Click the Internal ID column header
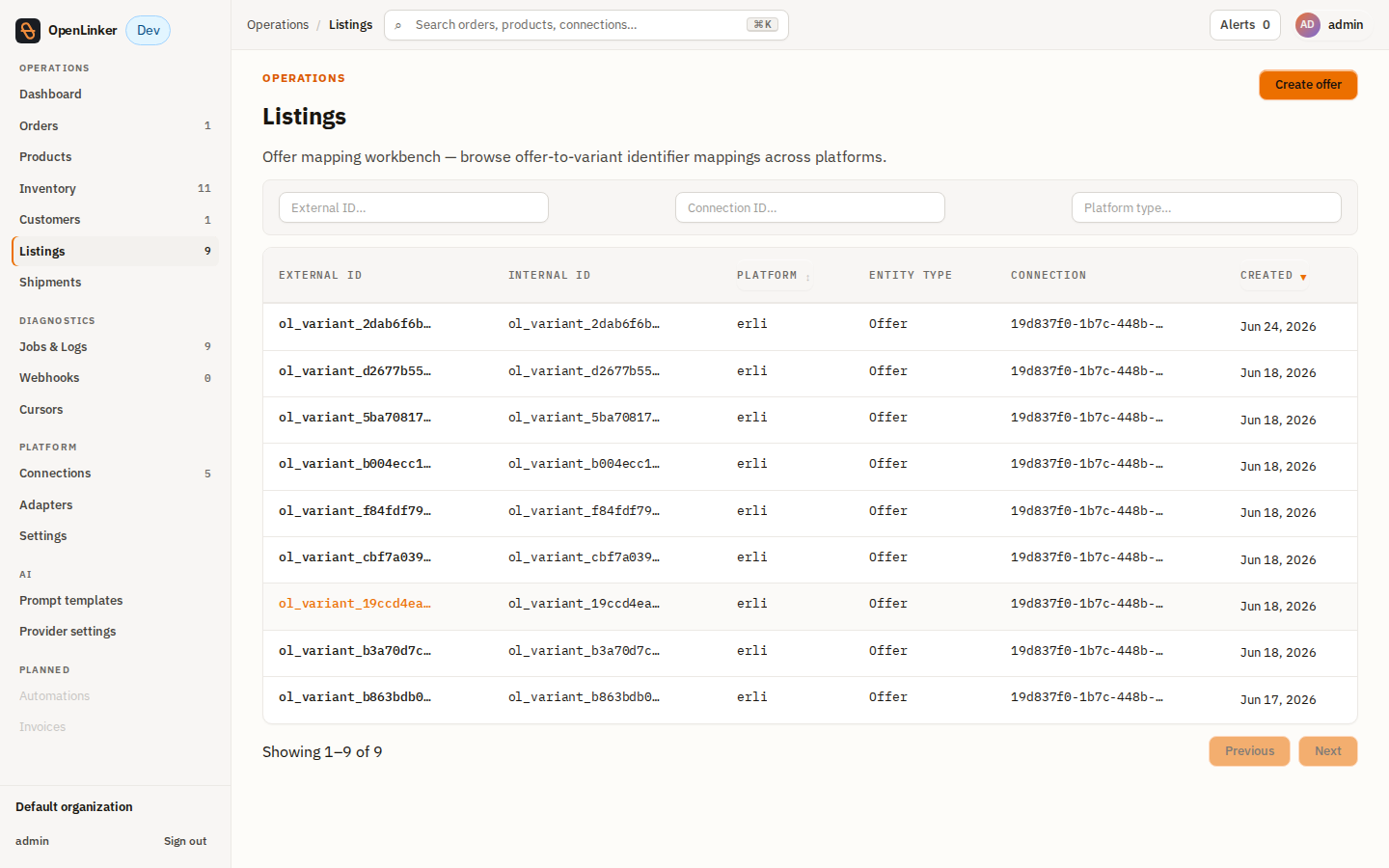Image resolution: width=1389 pixels, height=868 pixels. (549, 276)
